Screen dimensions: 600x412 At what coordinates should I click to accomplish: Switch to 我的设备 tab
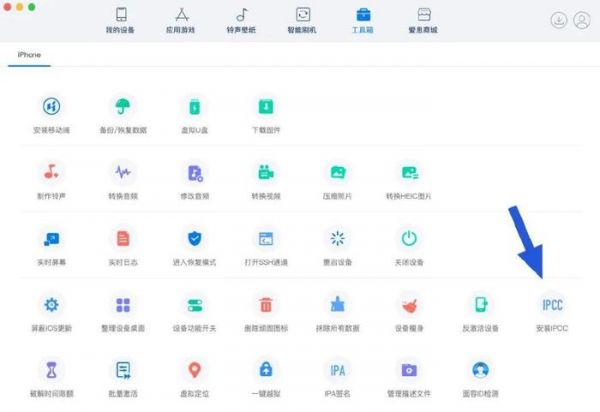(121, 20)
